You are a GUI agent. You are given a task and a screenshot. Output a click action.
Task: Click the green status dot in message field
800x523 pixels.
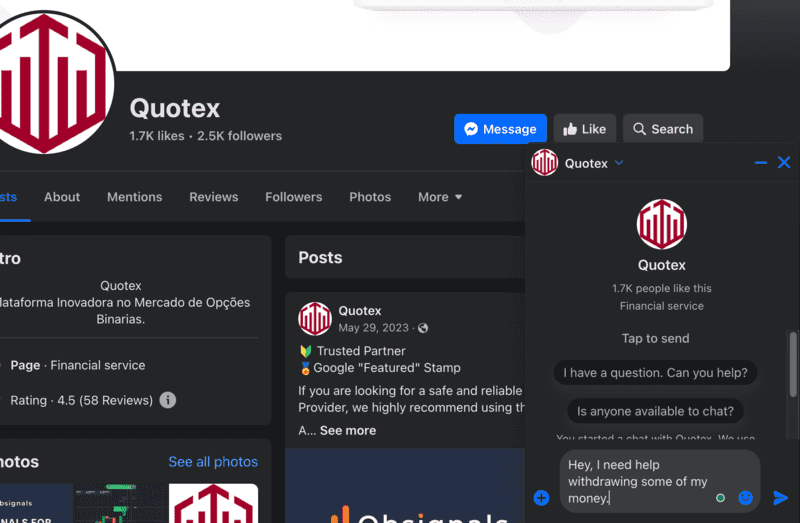720,498
